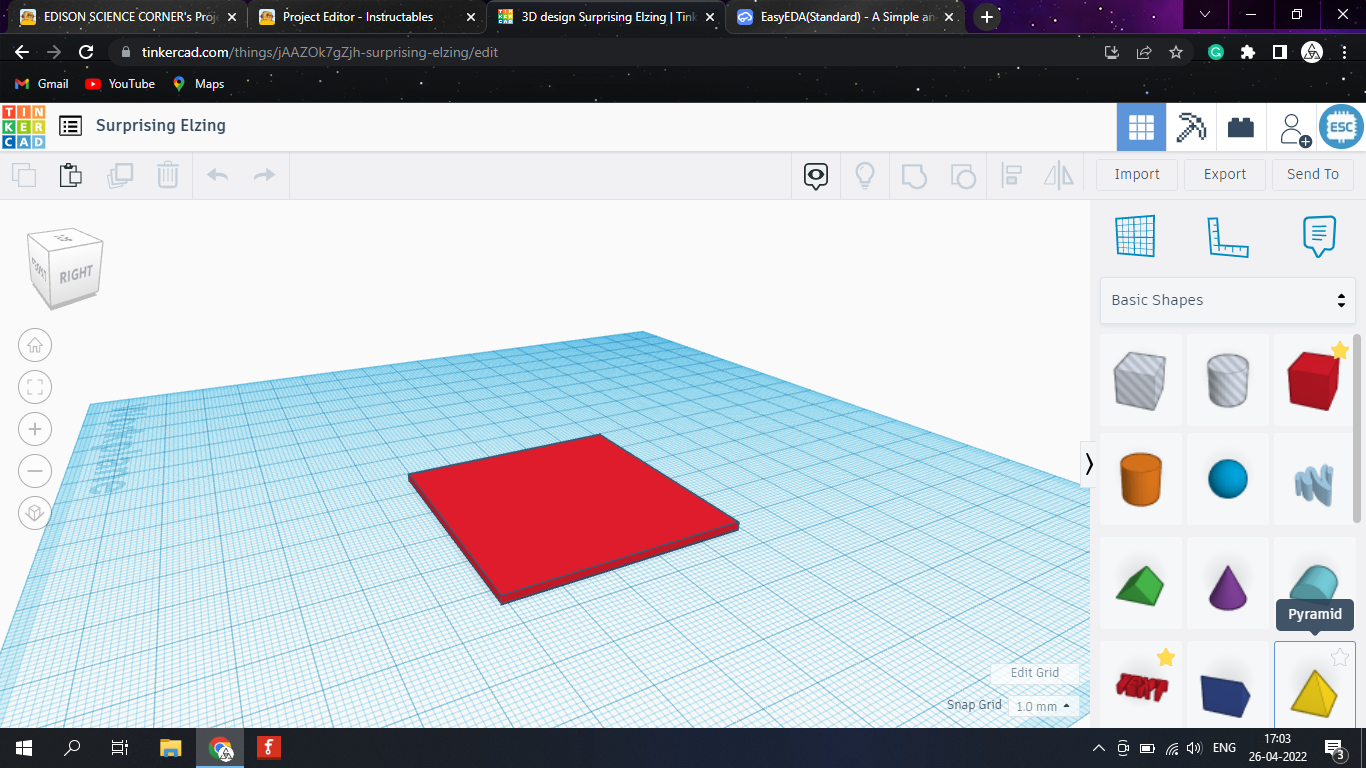Image resolution: width=1366 pixels, height=768 pixels.
Task: Open the Windows Start menu
Action: 24,748
